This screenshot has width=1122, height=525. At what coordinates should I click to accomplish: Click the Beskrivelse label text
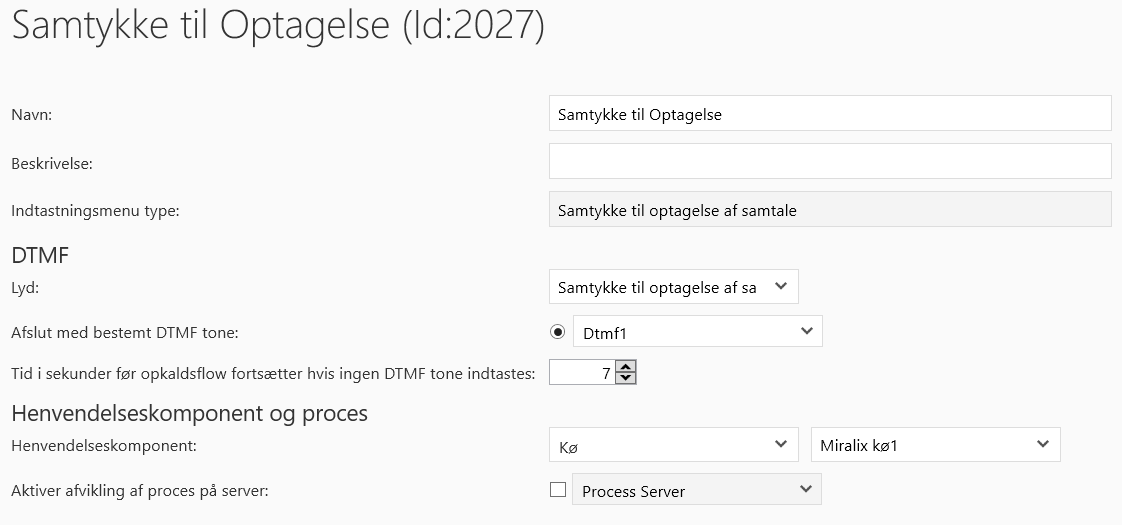click(52, 163)
